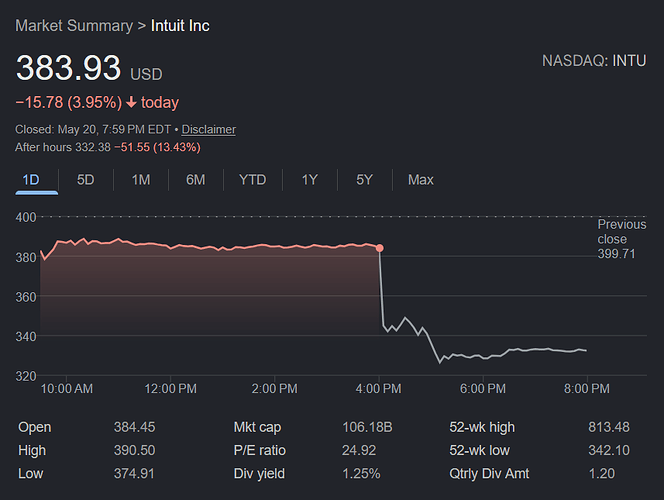
Task: Open the 5Y time range tab
Action: click(364, 180)
